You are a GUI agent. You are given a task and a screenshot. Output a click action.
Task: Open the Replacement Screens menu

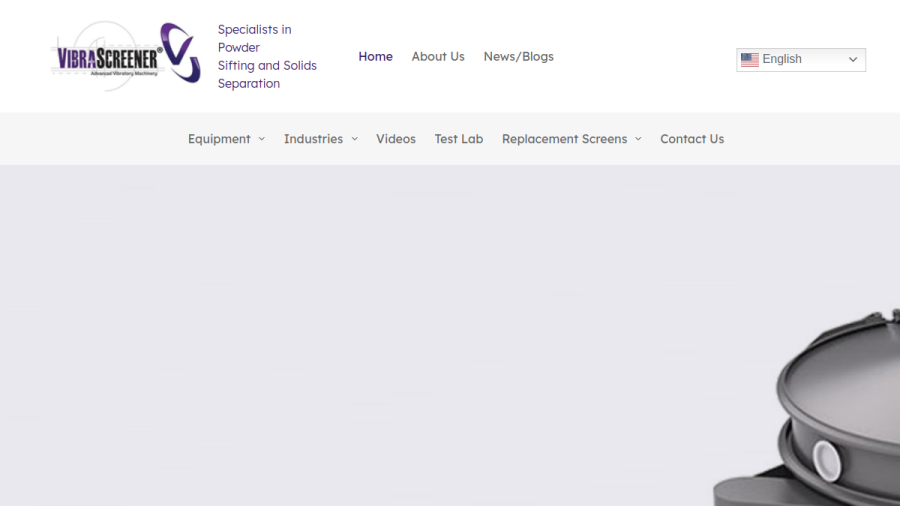[564, 139]
